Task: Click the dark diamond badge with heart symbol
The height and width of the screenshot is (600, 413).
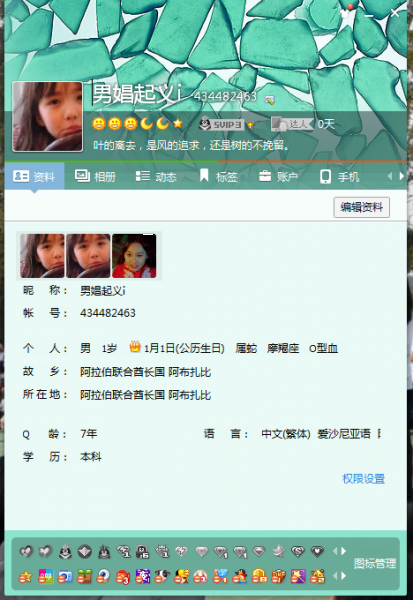Action: click(x=317, y=551)
